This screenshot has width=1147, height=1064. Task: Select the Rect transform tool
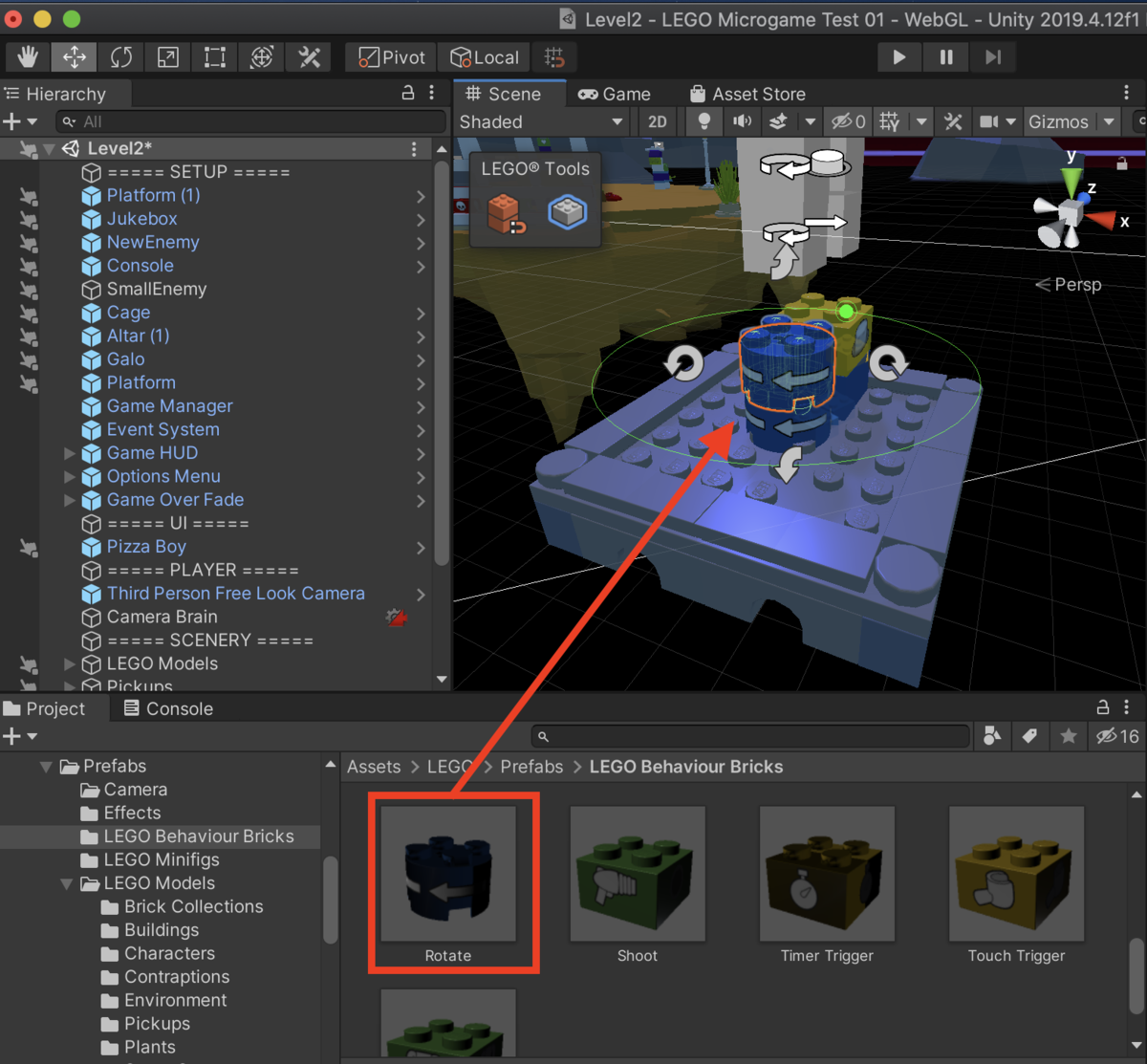[215, 57]
